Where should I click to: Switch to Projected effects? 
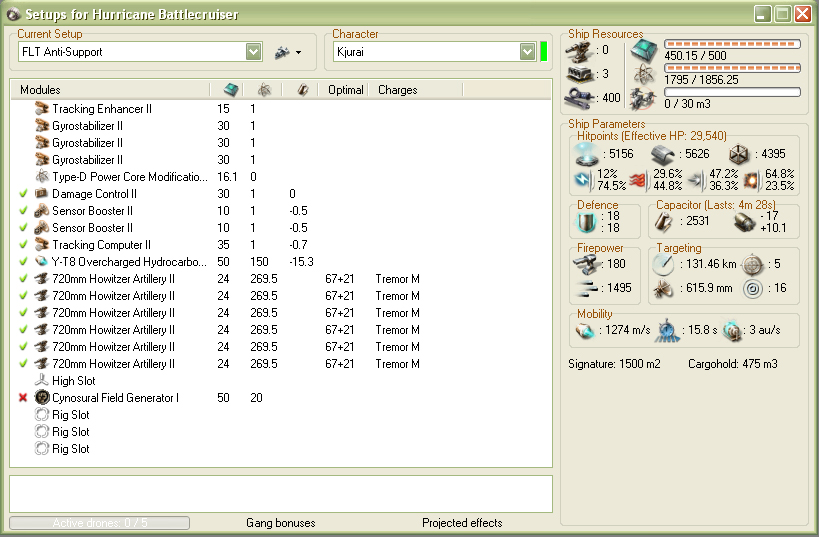[462, 523]
